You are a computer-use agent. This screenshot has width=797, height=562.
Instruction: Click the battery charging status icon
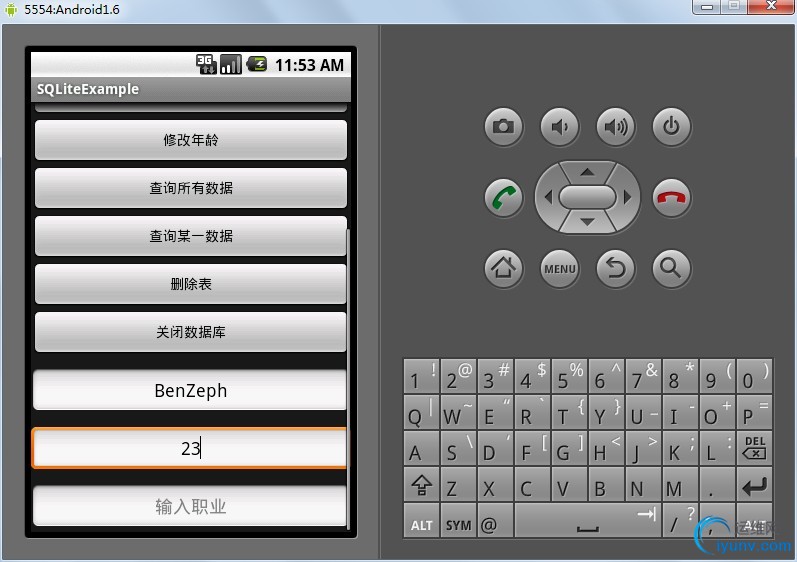[x=257, y=65]
